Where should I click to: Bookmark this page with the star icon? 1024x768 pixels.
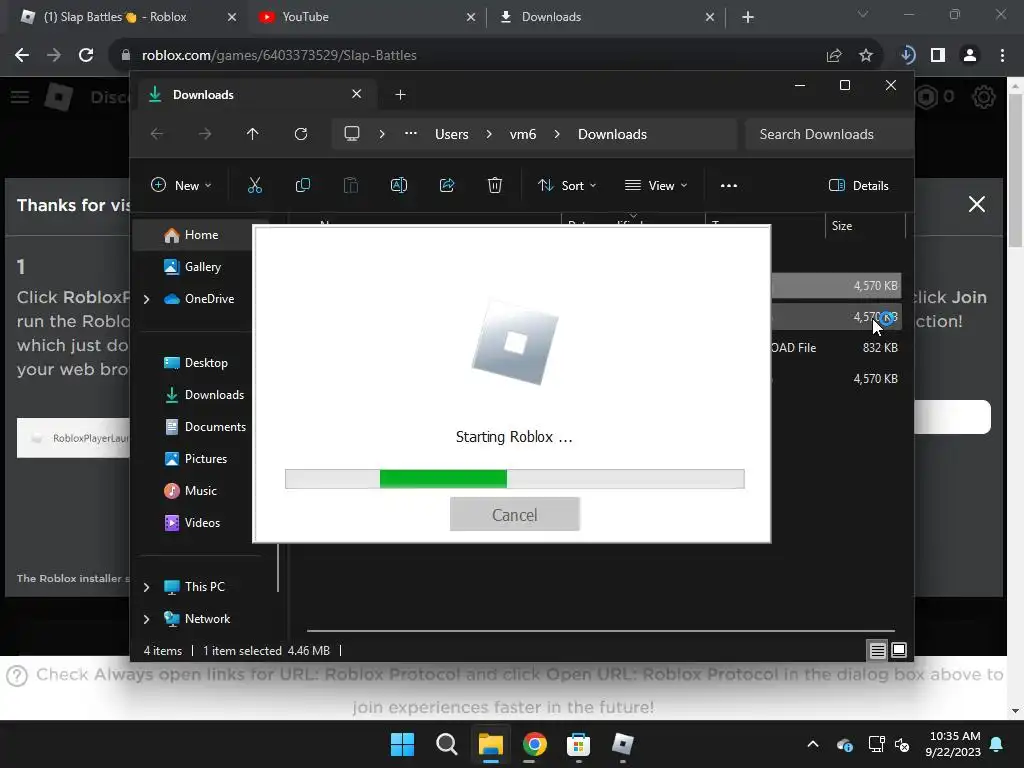[x=866, y=56]
